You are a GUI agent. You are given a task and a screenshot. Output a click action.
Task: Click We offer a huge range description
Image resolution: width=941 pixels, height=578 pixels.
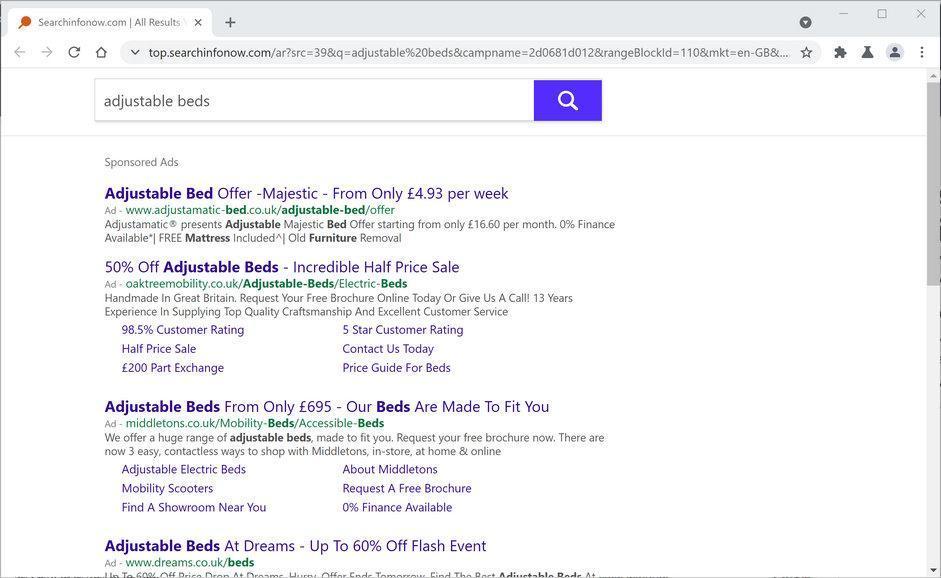pyautogui.click(x=354, y=444)
